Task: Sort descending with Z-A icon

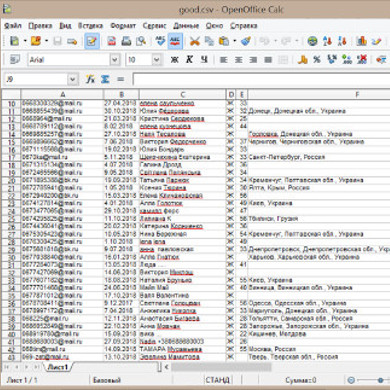Action: (x=342, y=41)
